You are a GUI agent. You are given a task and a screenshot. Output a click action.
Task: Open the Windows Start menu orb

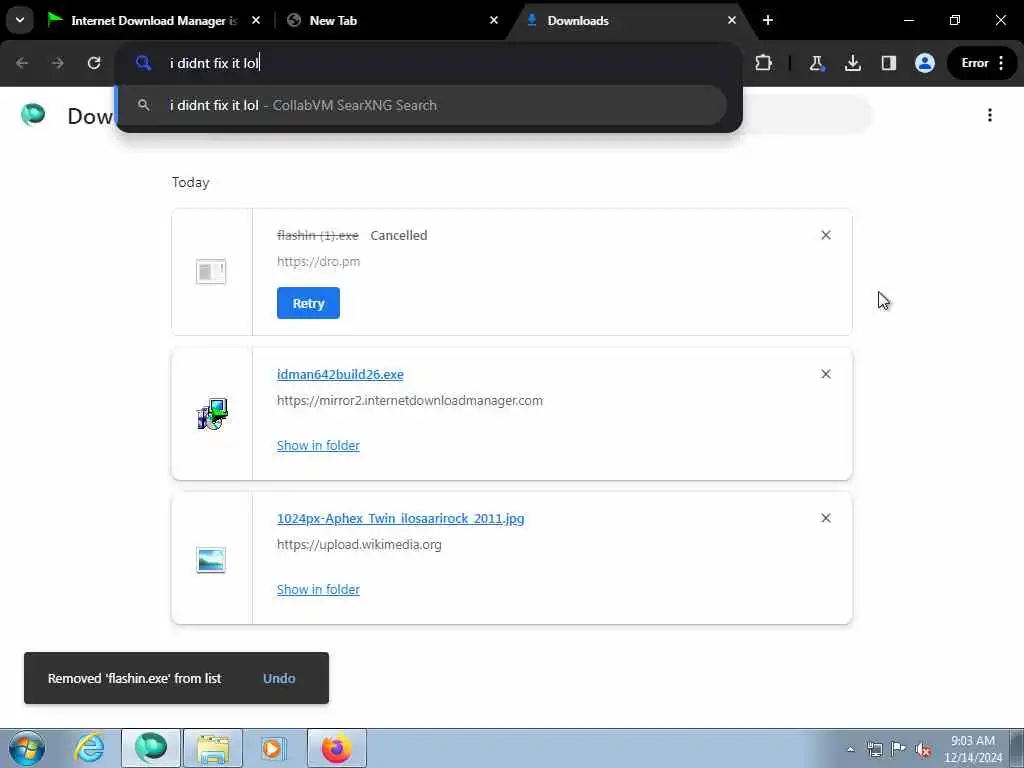tap(27, 748)
